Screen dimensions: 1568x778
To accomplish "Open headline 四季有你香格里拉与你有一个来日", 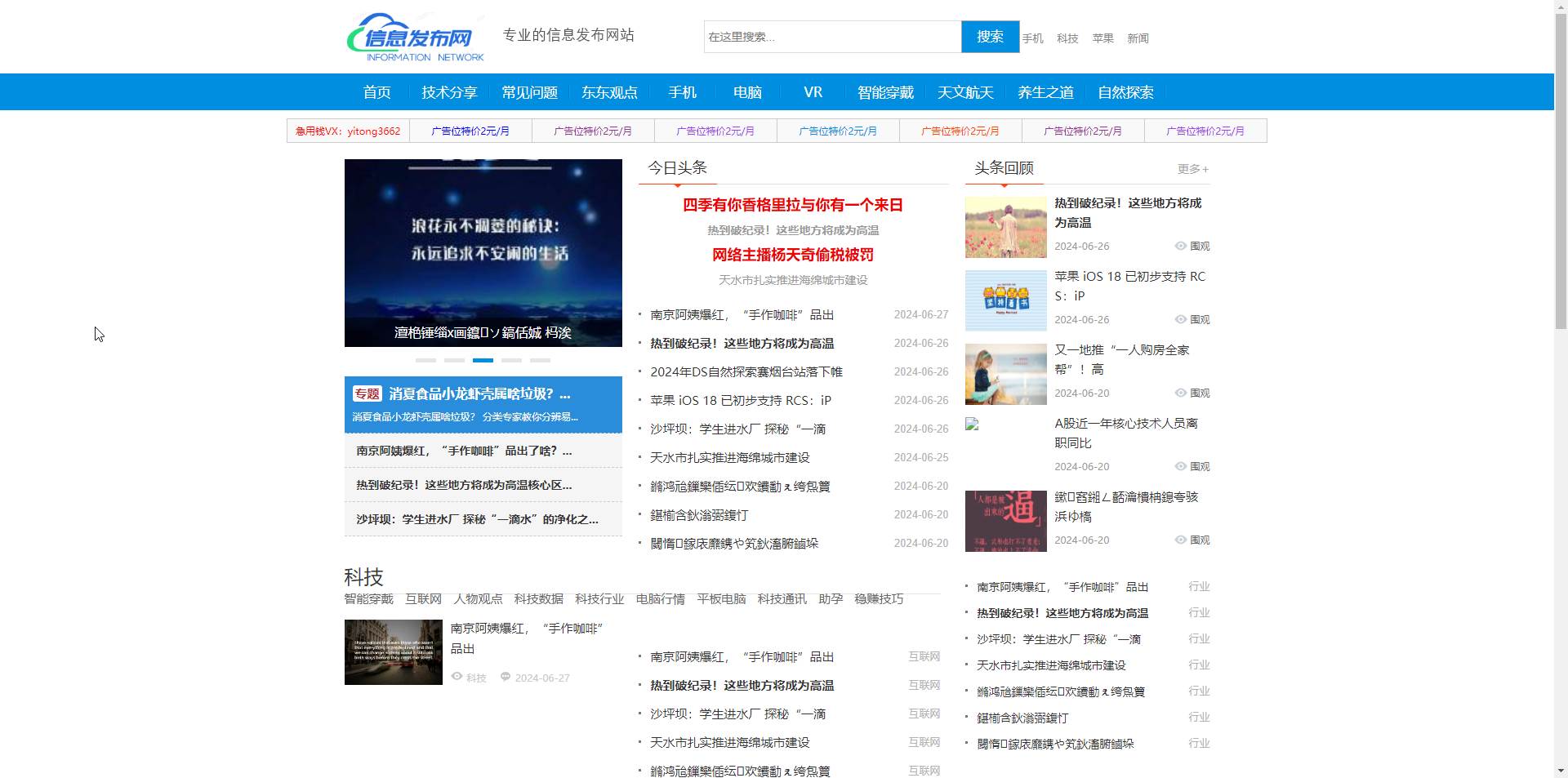I will tap(793, 205).
